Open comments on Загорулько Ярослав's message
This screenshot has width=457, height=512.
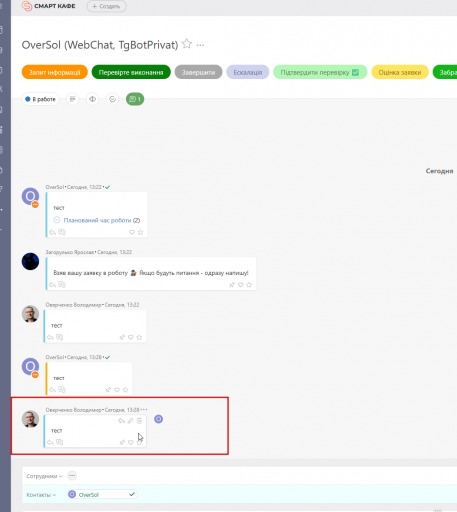(62, 284)
